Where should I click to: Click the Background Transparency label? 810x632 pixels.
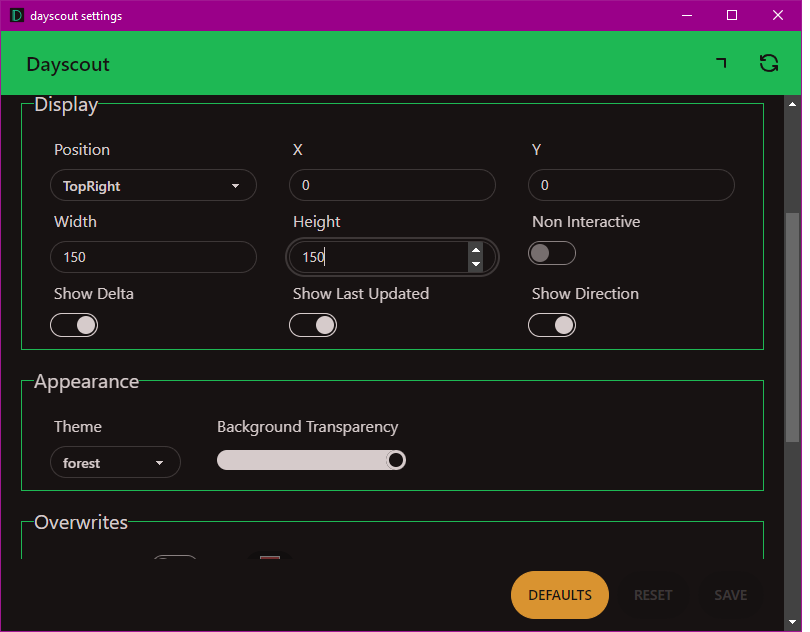click(x=308, y=427)
